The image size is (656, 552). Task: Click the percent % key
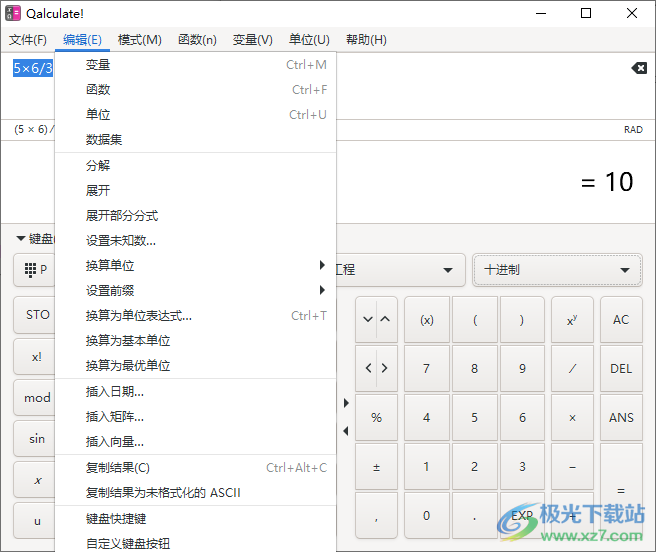(x=376, y=418)
